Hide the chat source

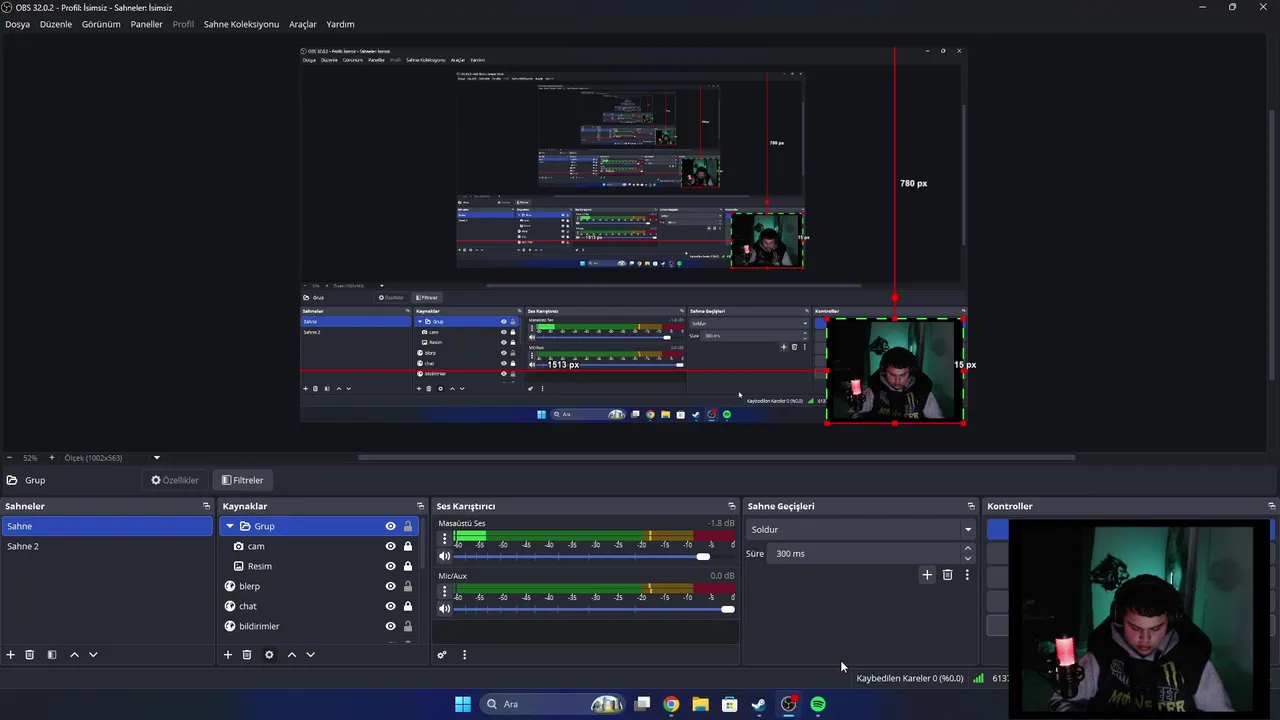pos(391,606)
